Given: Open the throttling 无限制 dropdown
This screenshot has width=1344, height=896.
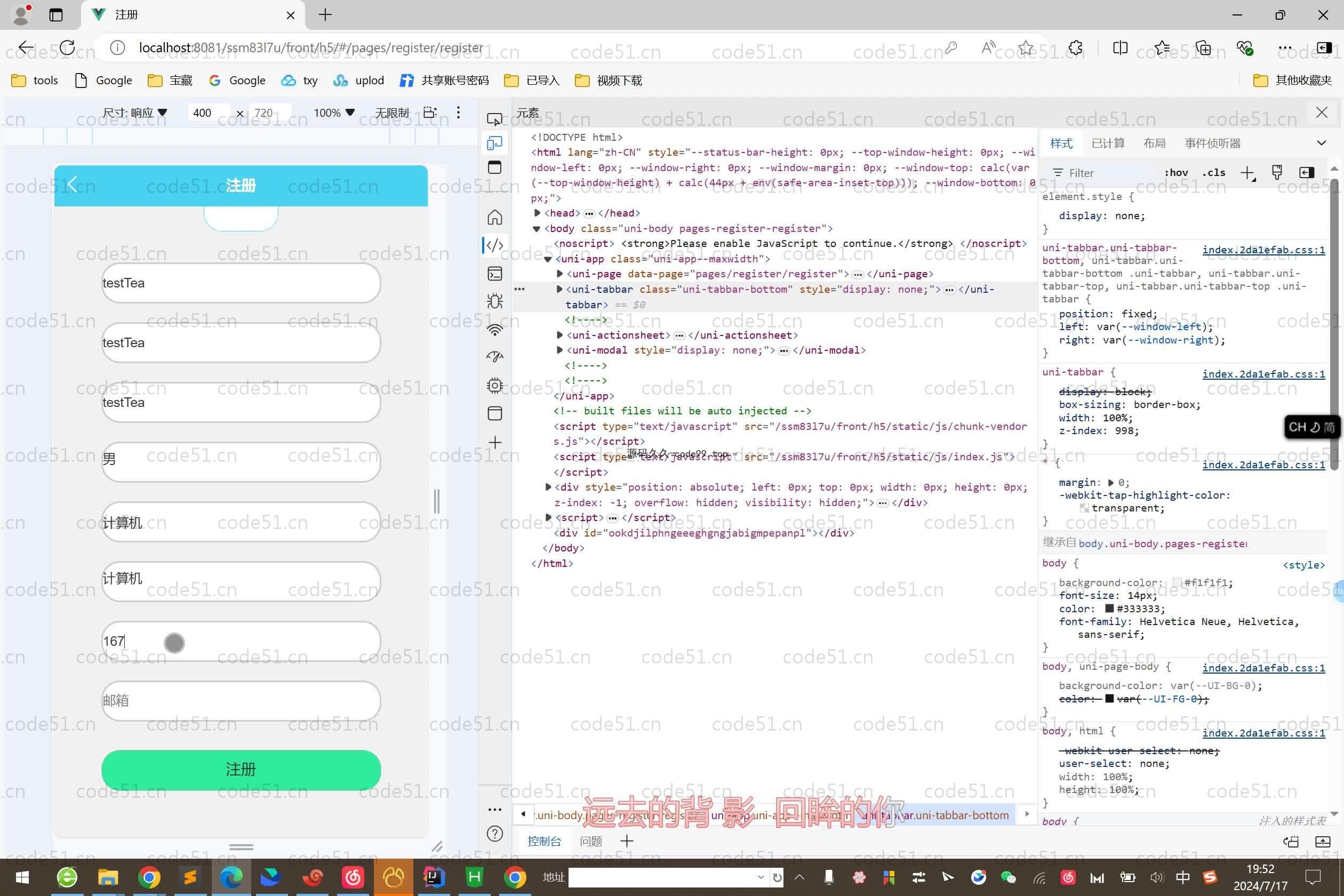Looking at the screenshot, I should [x=392, y=113].
